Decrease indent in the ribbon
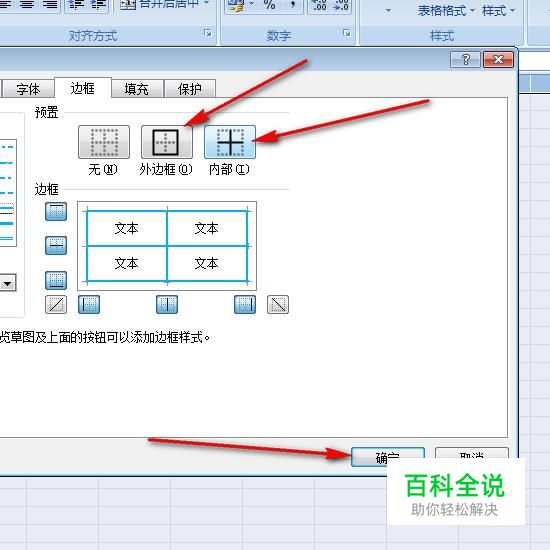 pos(76,5)
